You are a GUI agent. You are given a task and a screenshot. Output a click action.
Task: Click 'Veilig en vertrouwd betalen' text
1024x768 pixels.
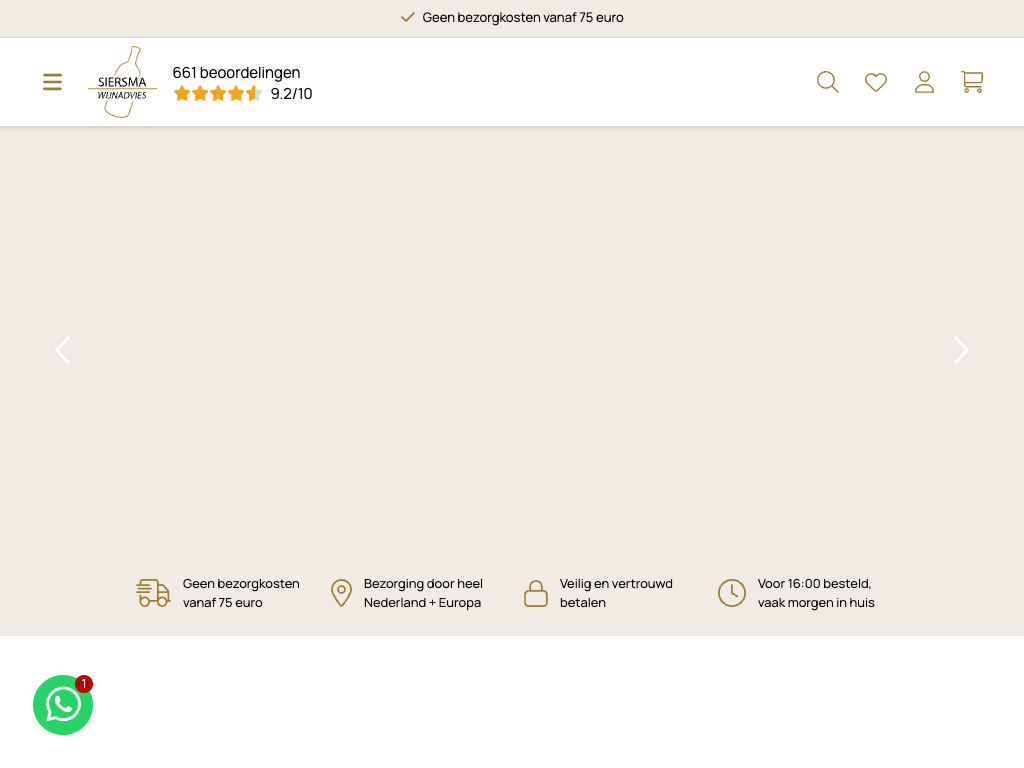[616, 593]
